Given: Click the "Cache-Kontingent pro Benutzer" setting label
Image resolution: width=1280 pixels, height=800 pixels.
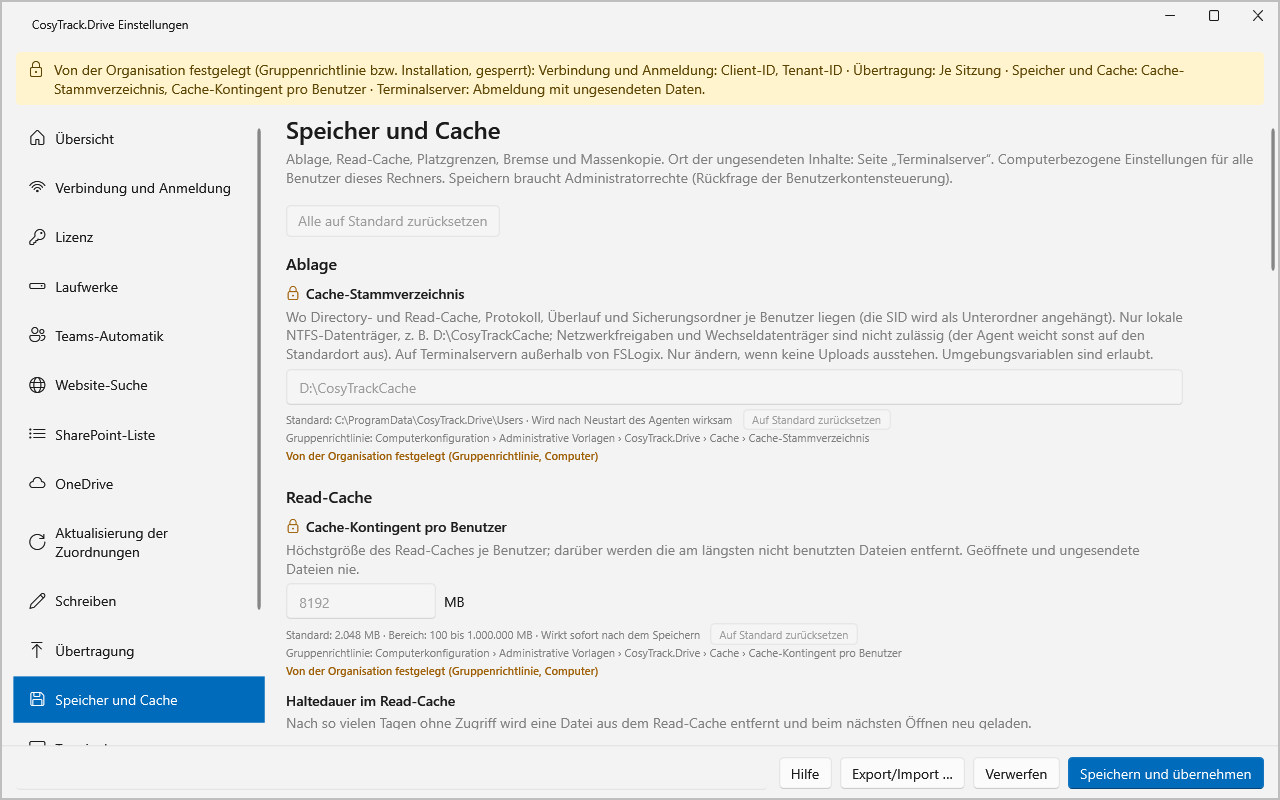Looking at the screenshot, I should point(406,527).
